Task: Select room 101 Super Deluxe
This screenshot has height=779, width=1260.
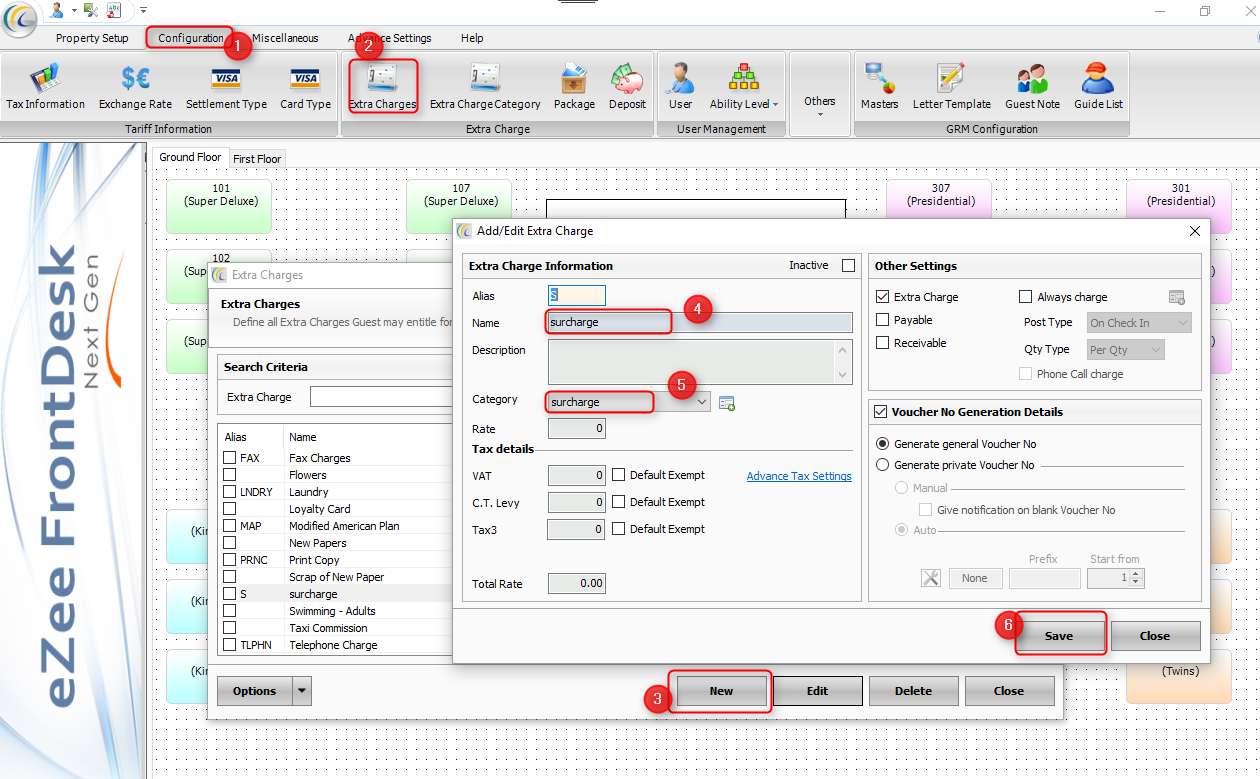Action: (218, 206)
